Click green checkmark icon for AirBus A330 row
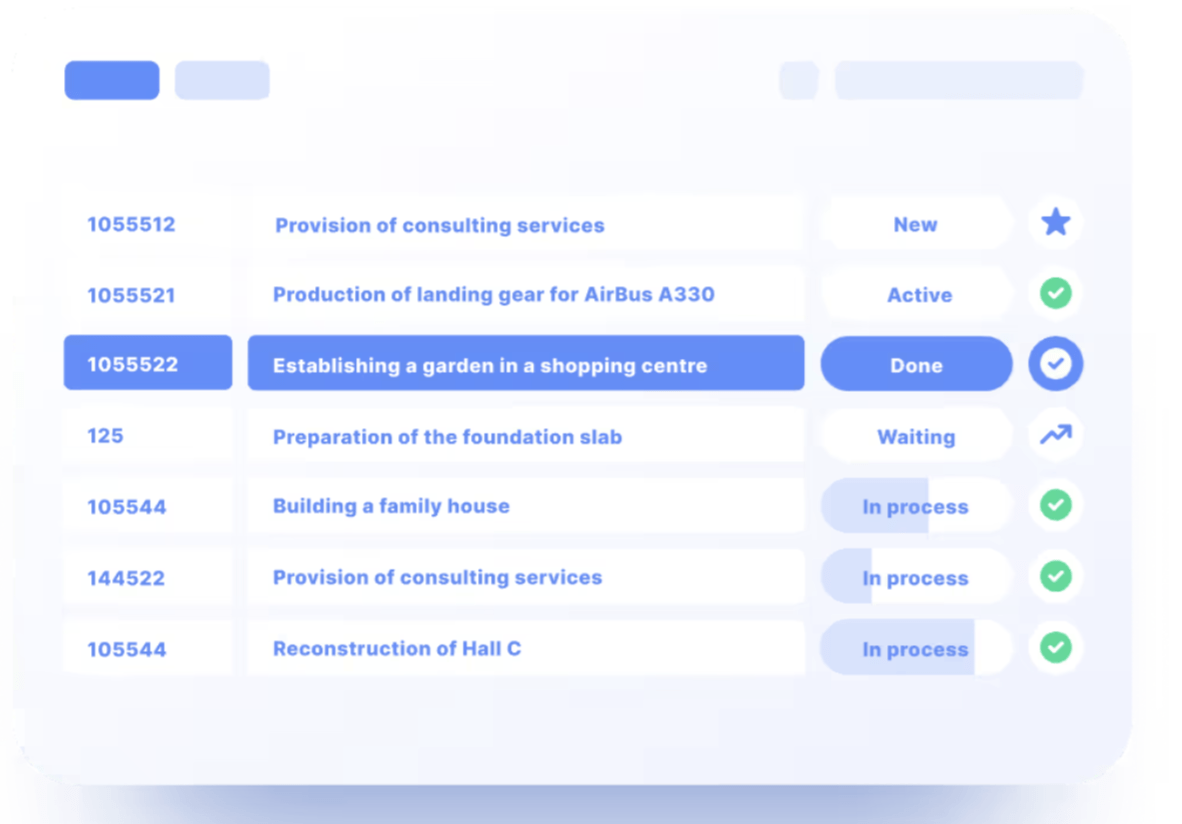Screen dimensions: 1182x824 click(1055, 294)
